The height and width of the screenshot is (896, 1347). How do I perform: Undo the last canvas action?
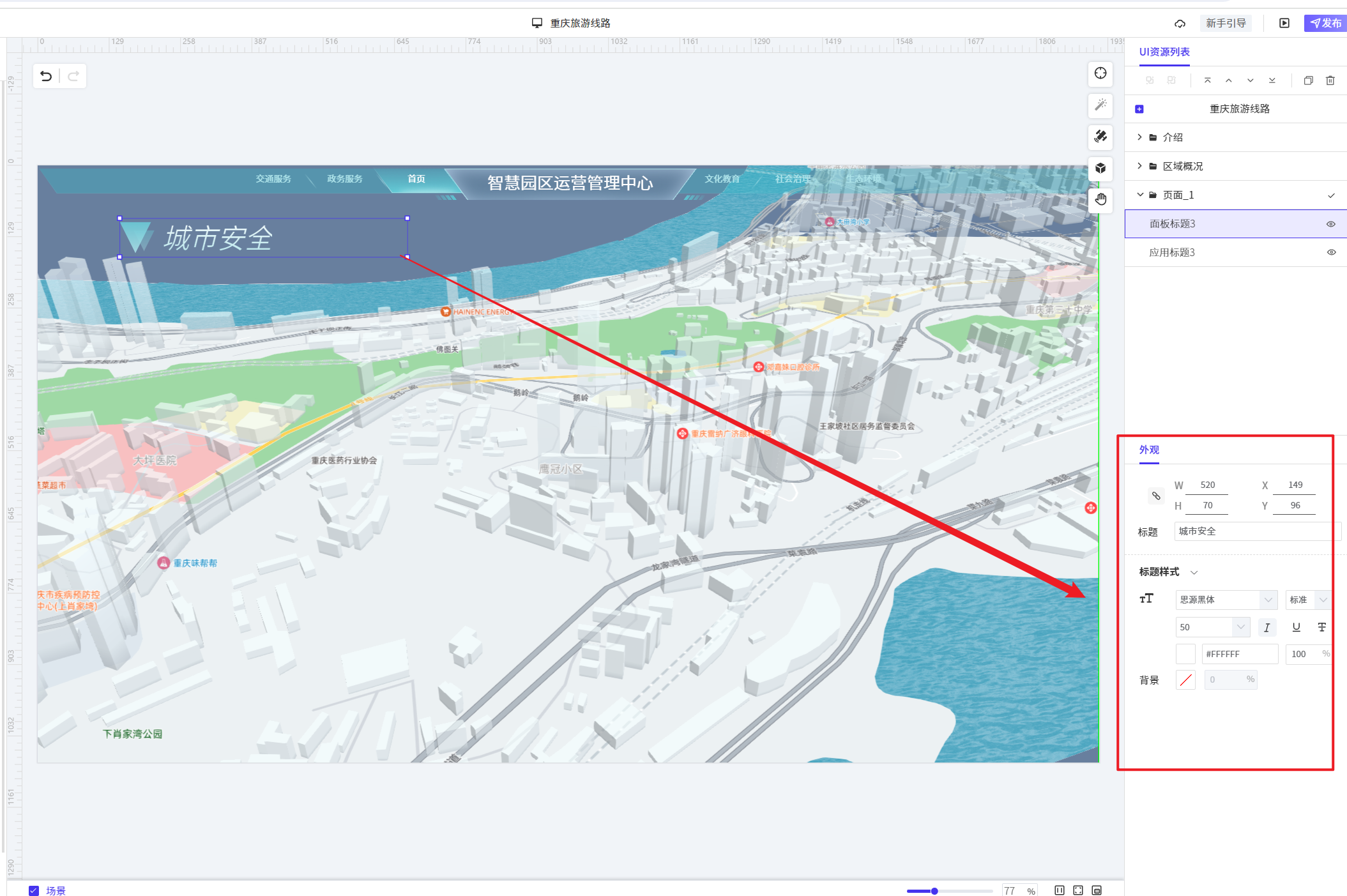[46, 77]
